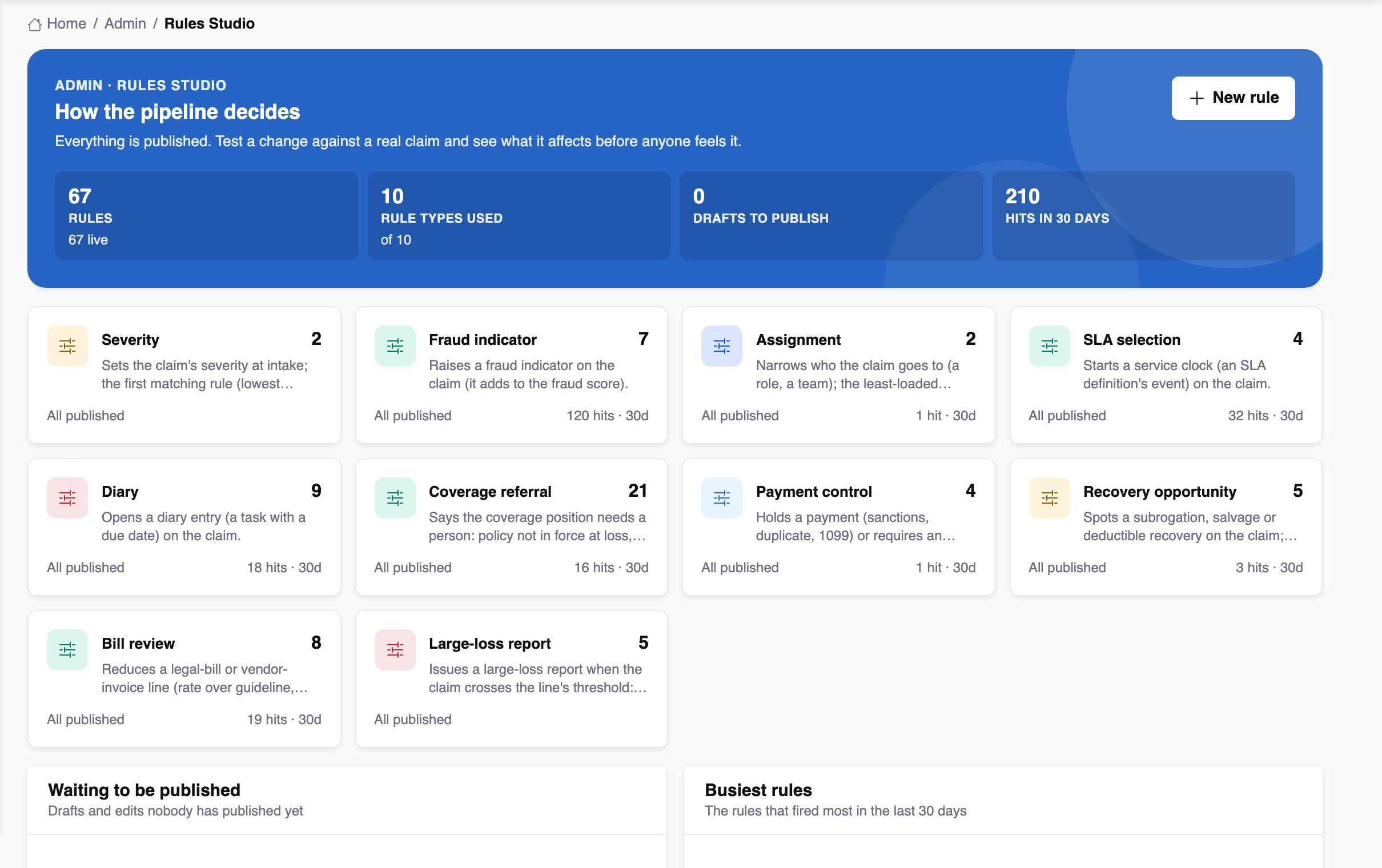Click the Home icon in breadcrumb
Viewport: 1382px width, 868px height.
click(x=34, y=24)
